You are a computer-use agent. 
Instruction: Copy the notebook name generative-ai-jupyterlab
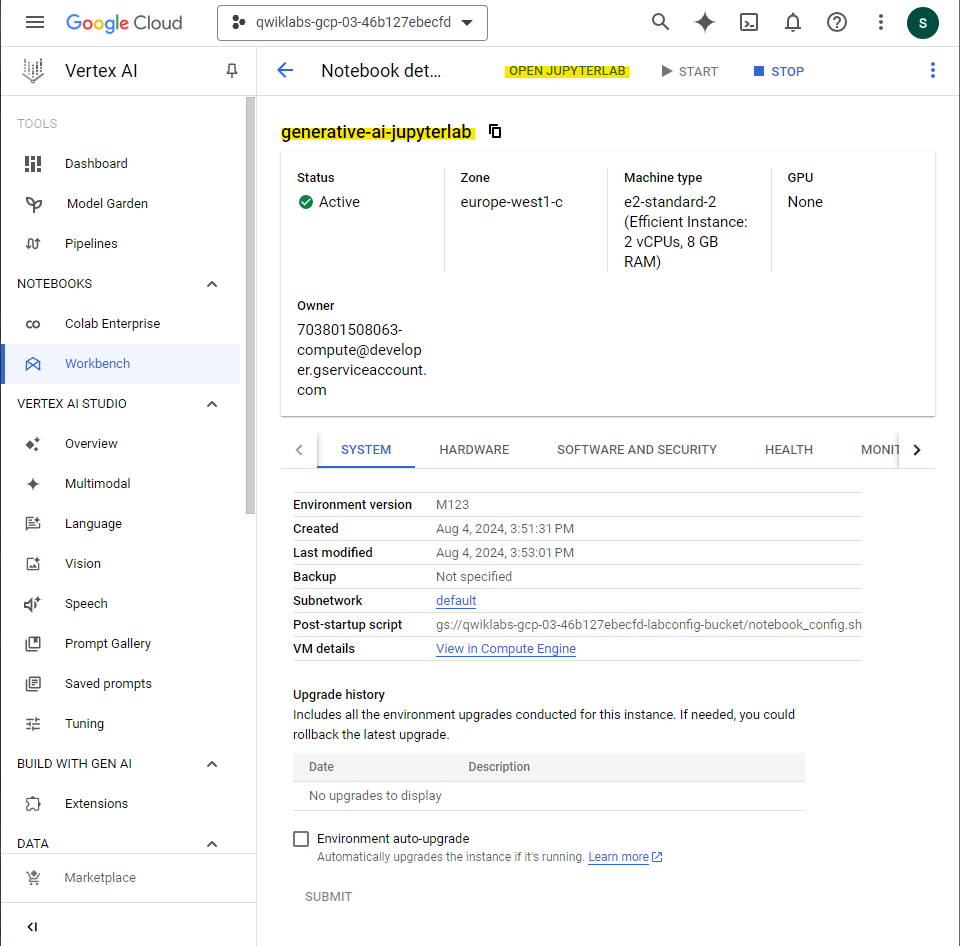(x=495, y=131)
